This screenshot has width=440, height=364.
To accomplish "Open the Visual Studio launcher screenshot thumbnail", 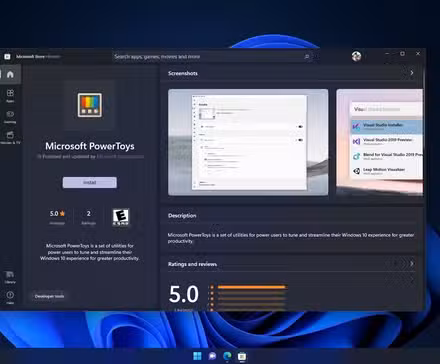I will point(380,142).
